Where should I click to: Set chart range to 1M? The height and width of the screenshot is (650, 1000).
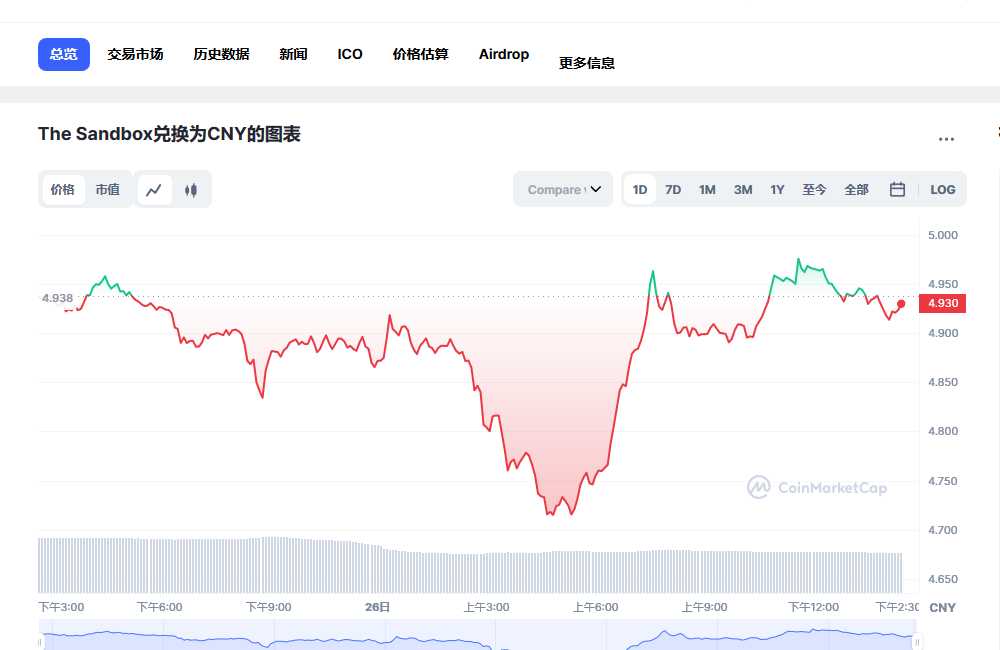pyautogui.click(x=707, y=189)
